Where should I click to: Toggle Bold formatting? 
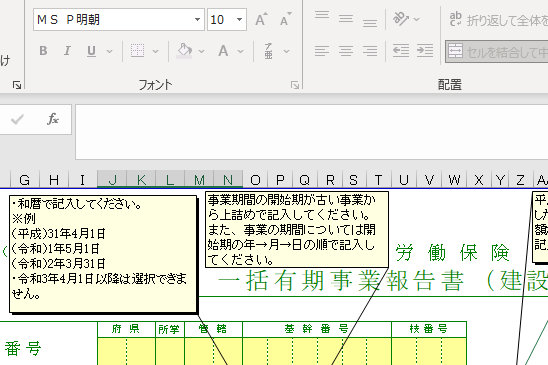pyautogui.click(x=43, y=51)
